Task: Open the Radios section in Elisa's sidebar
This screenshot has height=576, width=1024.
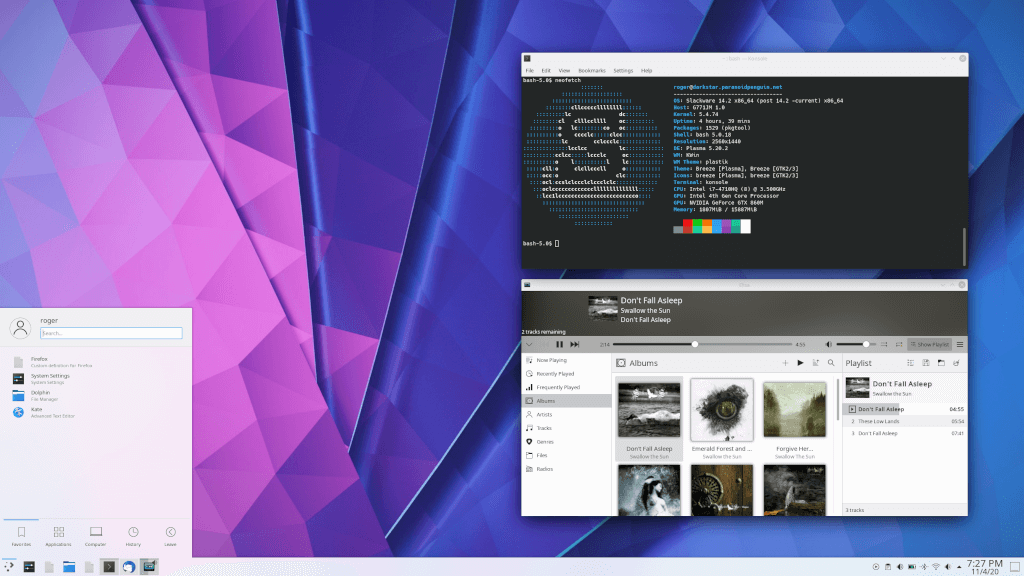Action: point(544,469)
